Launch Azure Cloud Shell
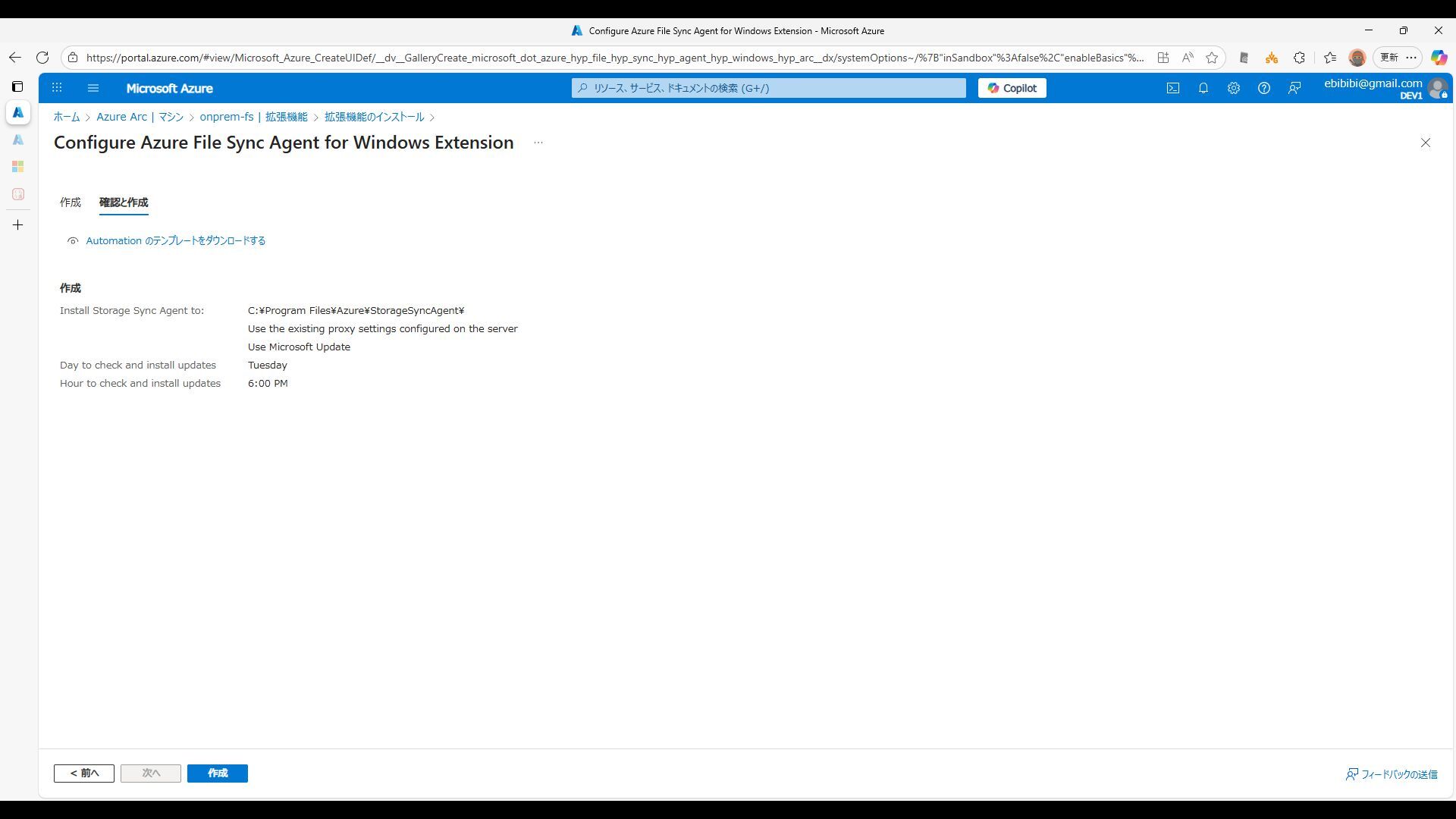The width and height of the screenshot is (1456, 819). (x=1172, y=88)
